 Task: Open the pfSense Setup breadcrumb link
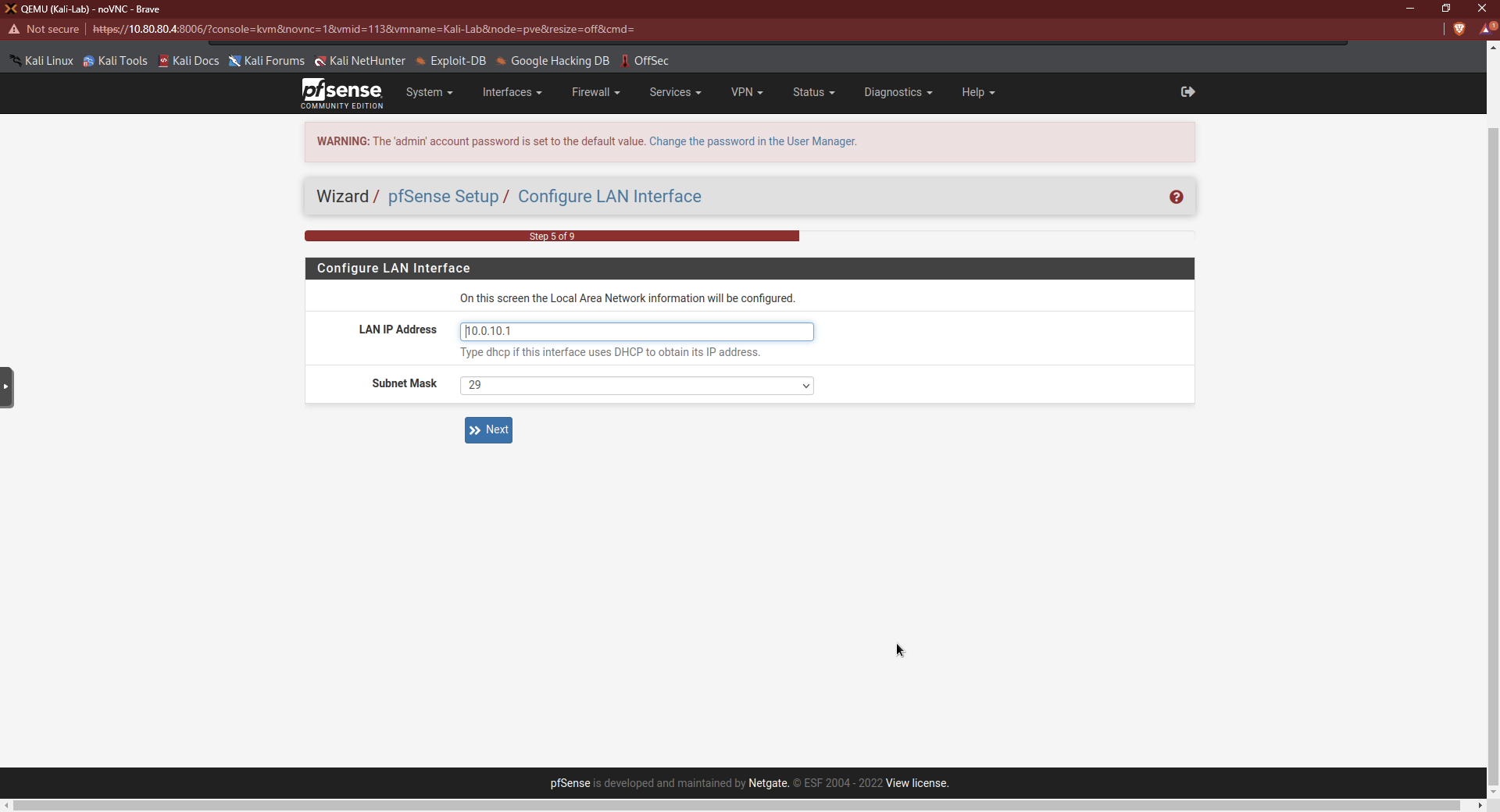pyautogui.click(x=443, y=196)
